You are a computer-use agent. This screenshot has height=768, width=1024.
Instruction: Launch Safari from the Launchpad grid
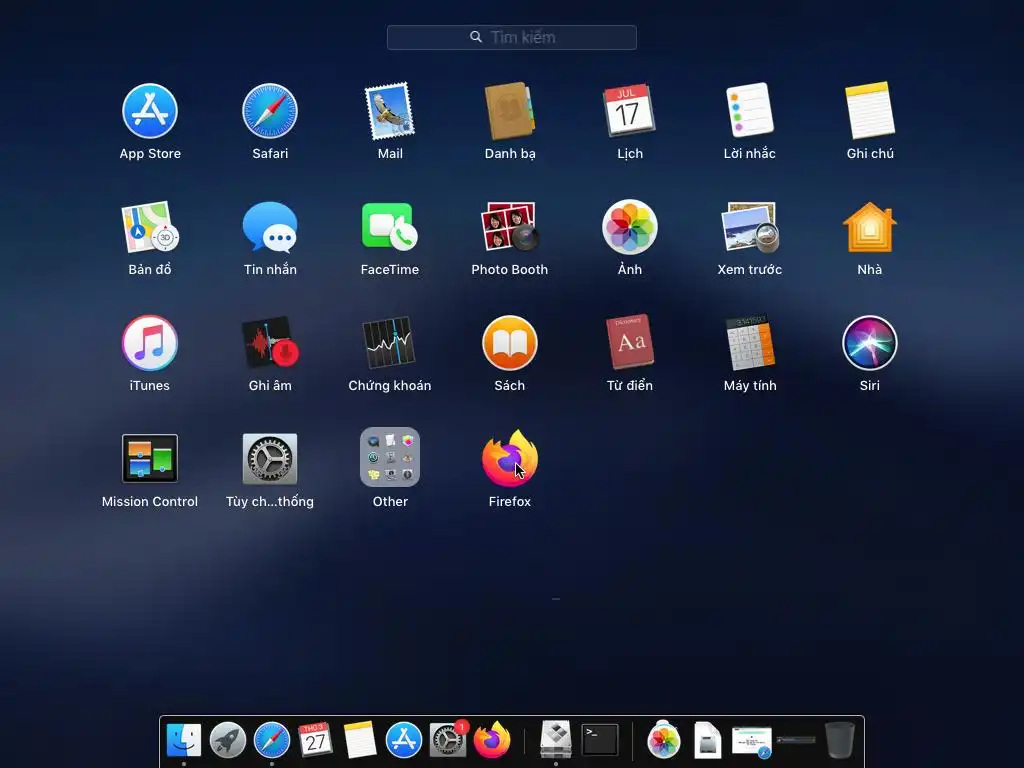[x=270, y=111]
